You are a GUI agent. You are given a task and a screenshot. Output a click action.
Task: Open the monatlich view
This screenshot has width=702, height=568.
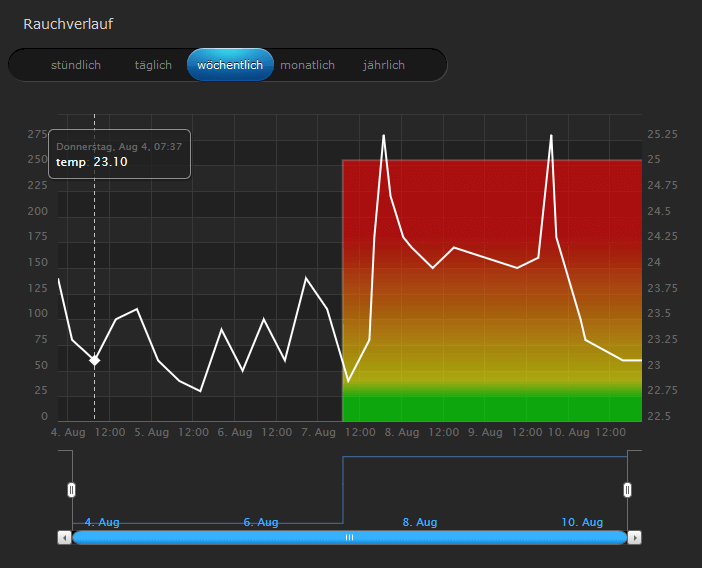coord(307,65)
